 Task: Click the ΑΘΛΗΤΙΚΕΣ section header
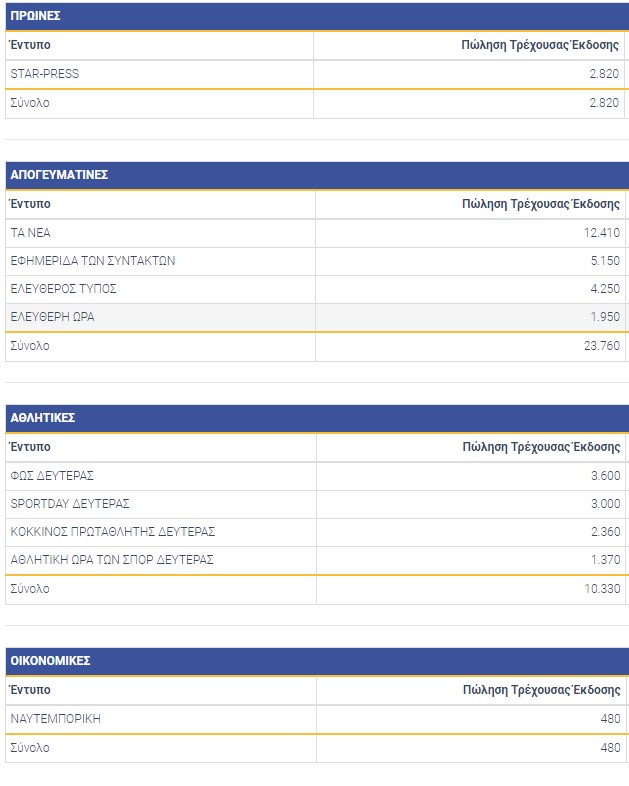click(x=43, y=418)
